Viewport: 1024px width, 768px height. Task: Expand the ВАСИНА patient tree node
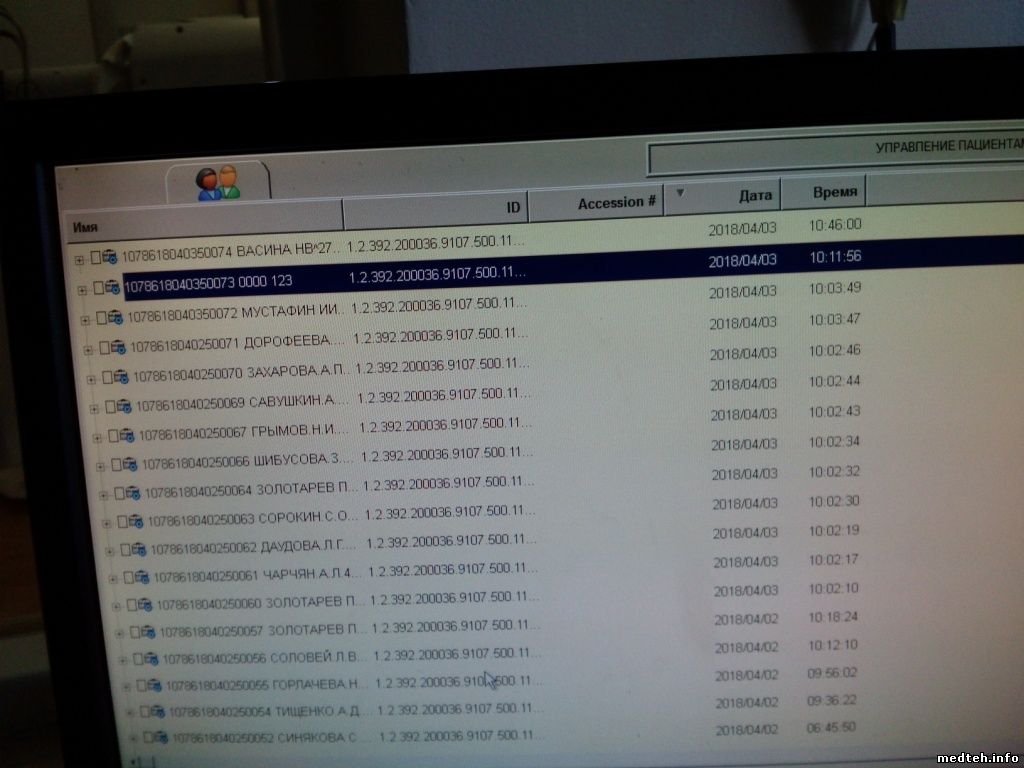click(x=79, y=260)
